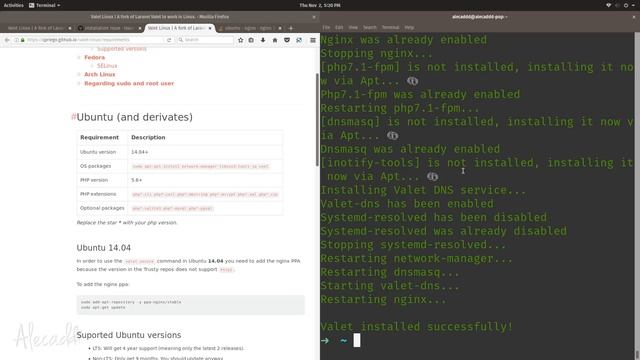The image size is (640, 360).
Task: Open the terminal File menu
Action: (326, 27)
